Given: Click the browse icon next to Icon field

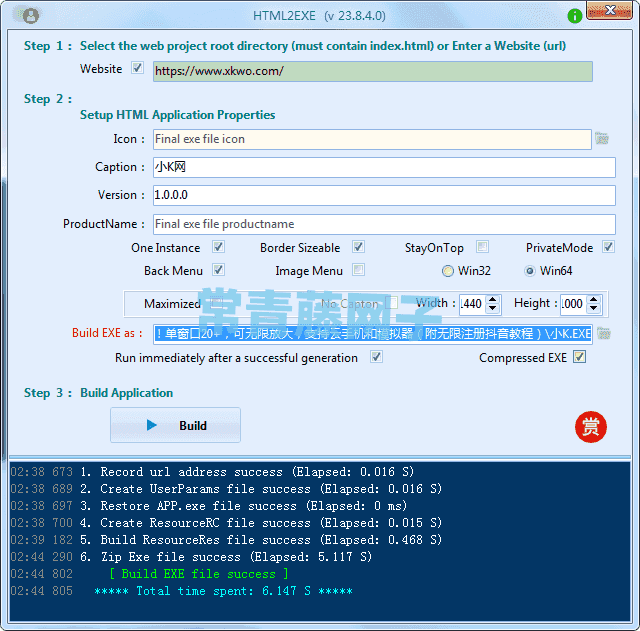Looking at the screenshot, I should click(602, 139).
